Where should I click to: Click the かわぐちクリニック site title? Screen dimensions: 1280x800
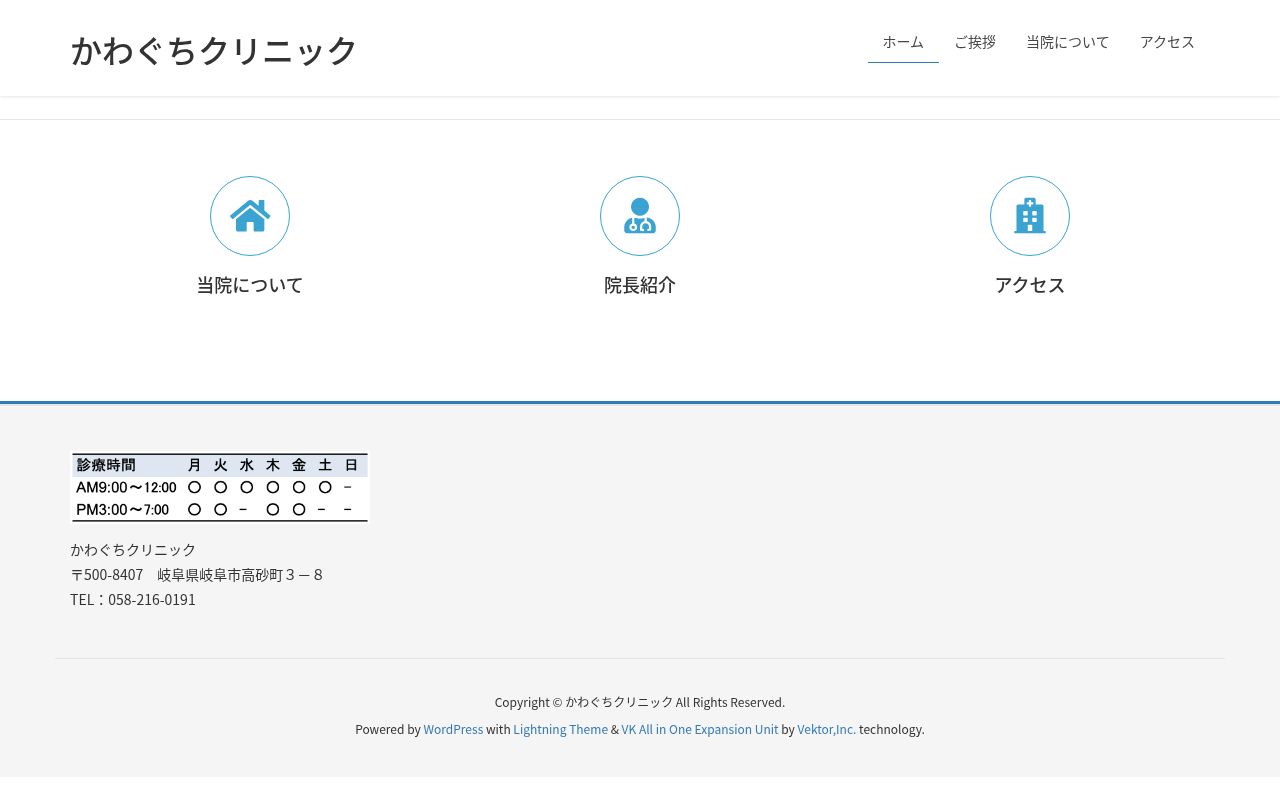point(214,50)
